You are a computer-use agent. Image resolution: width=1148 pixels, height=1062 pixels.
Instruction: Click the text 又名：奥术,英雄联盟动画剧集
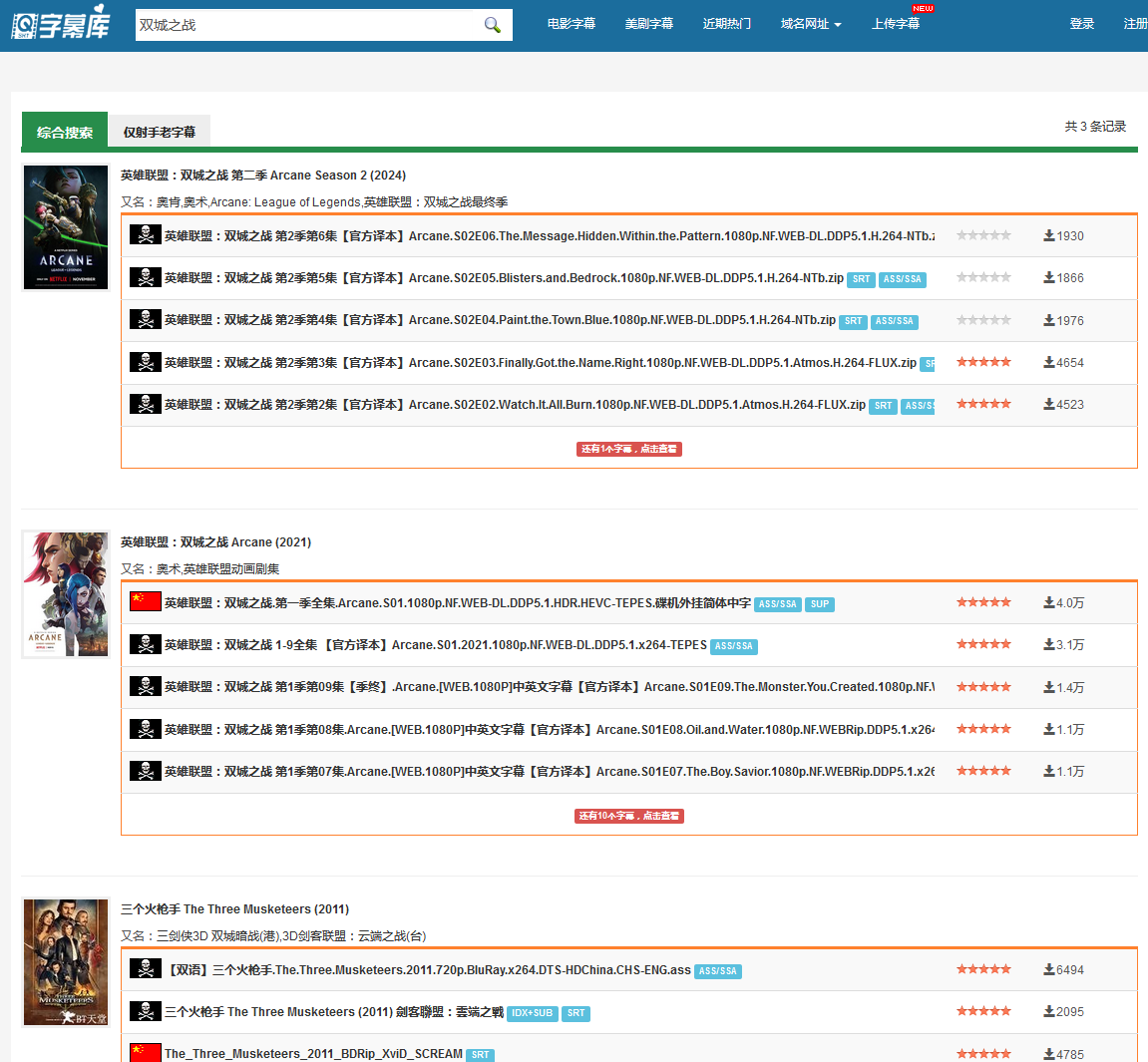(199, 568)
